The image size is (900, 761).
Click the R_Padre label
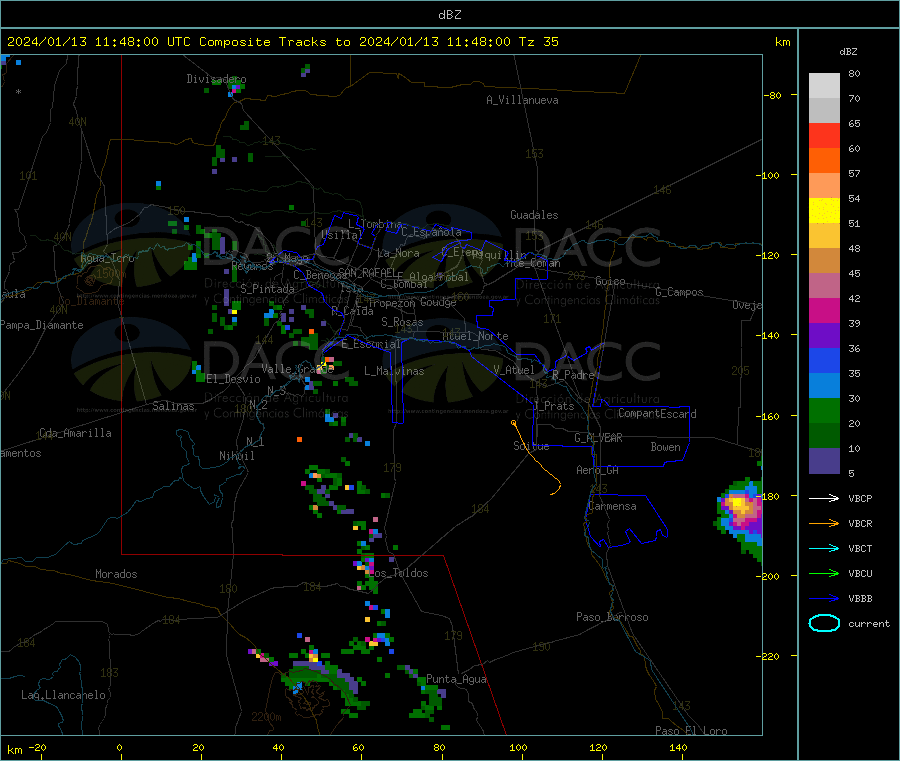click(x=573, y=375)
